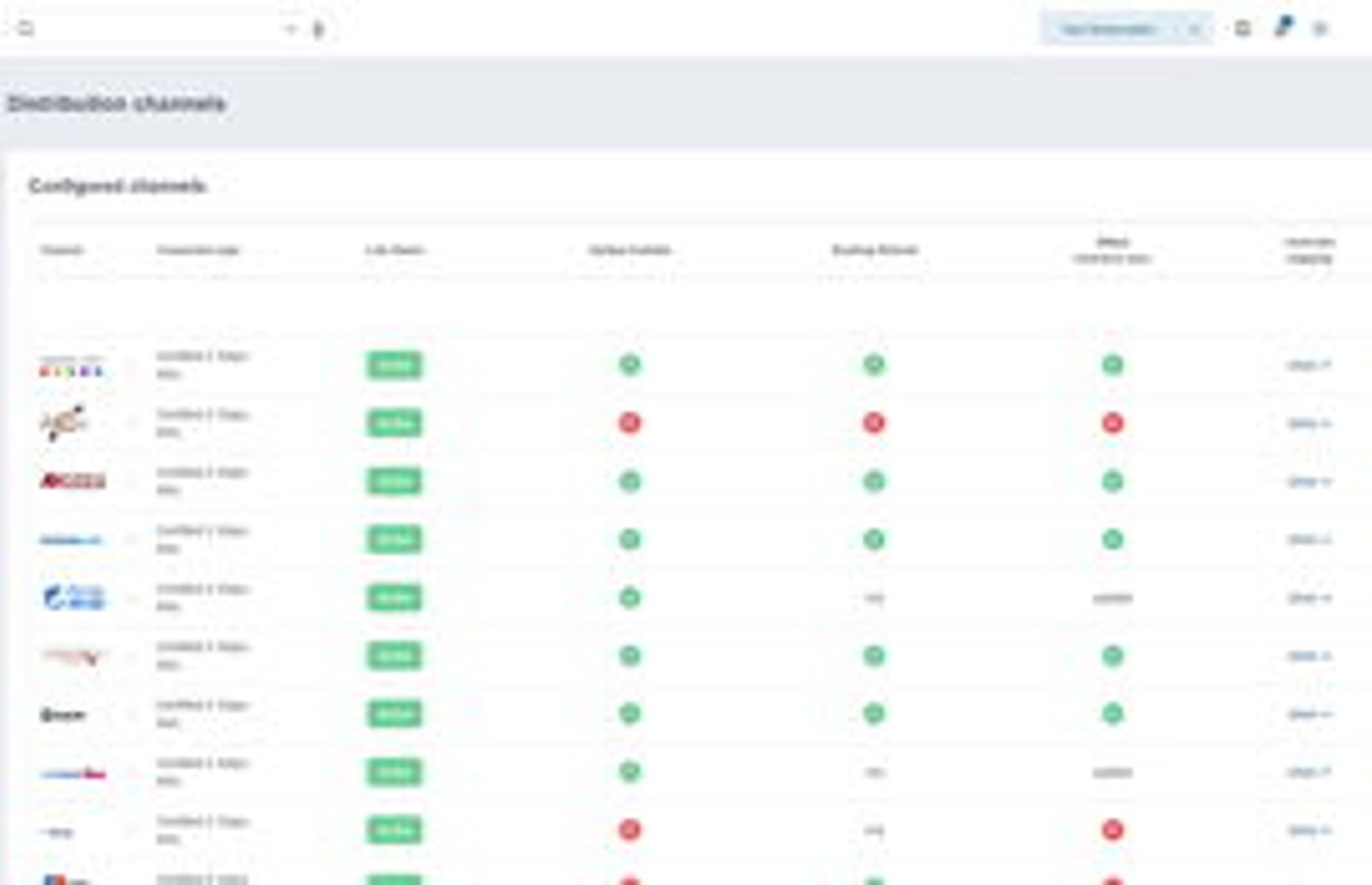Click the green status badge in the seventh row
1372x885 pixels.
coord(394,714)
